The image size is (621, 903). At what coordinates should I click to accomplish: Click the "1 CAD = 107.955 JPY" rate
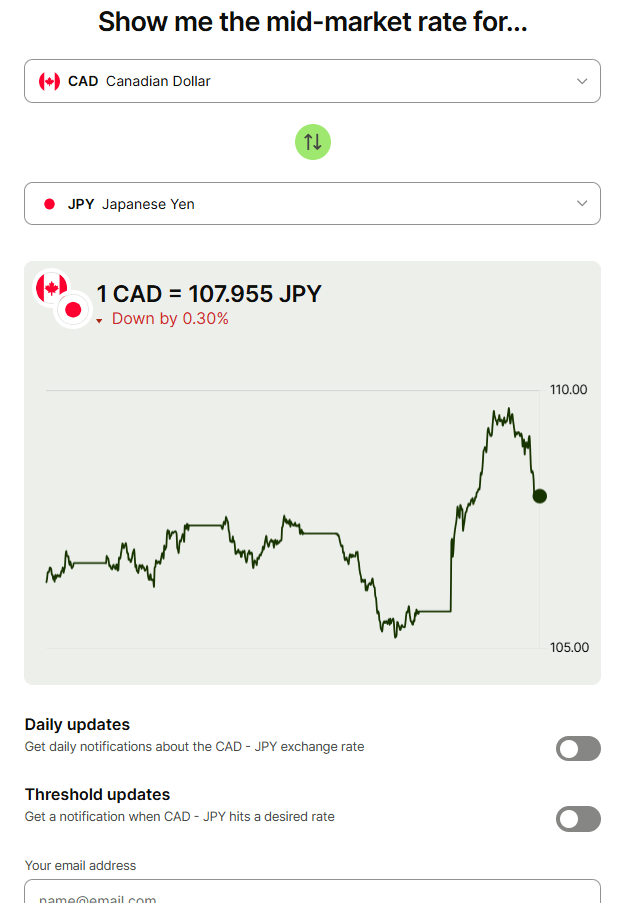point(209,294)
